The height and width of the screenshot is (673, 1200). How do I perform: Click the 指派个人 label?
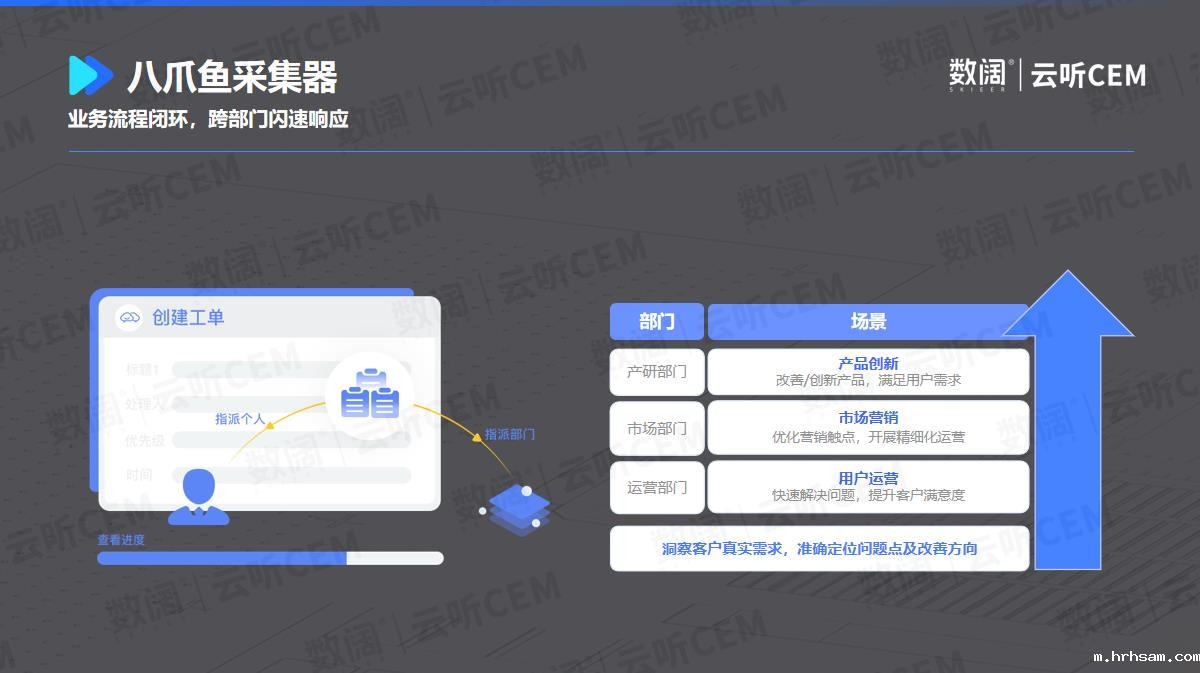pyautogui.click(x=240, y=419)
